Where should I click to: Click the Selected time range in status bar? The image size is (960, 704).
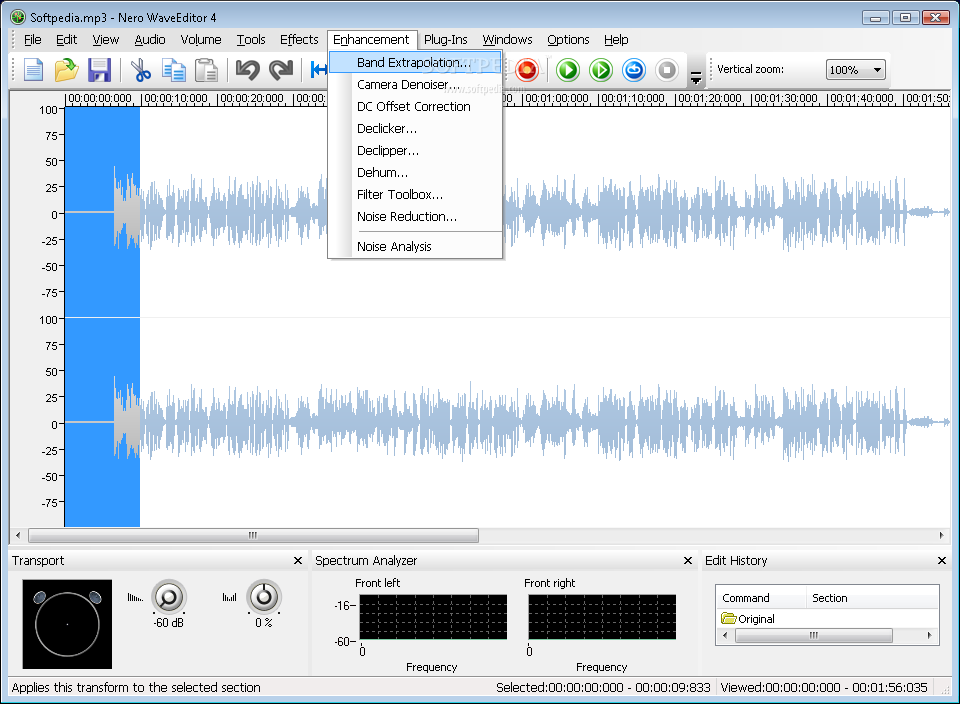(x=603, y=688)
